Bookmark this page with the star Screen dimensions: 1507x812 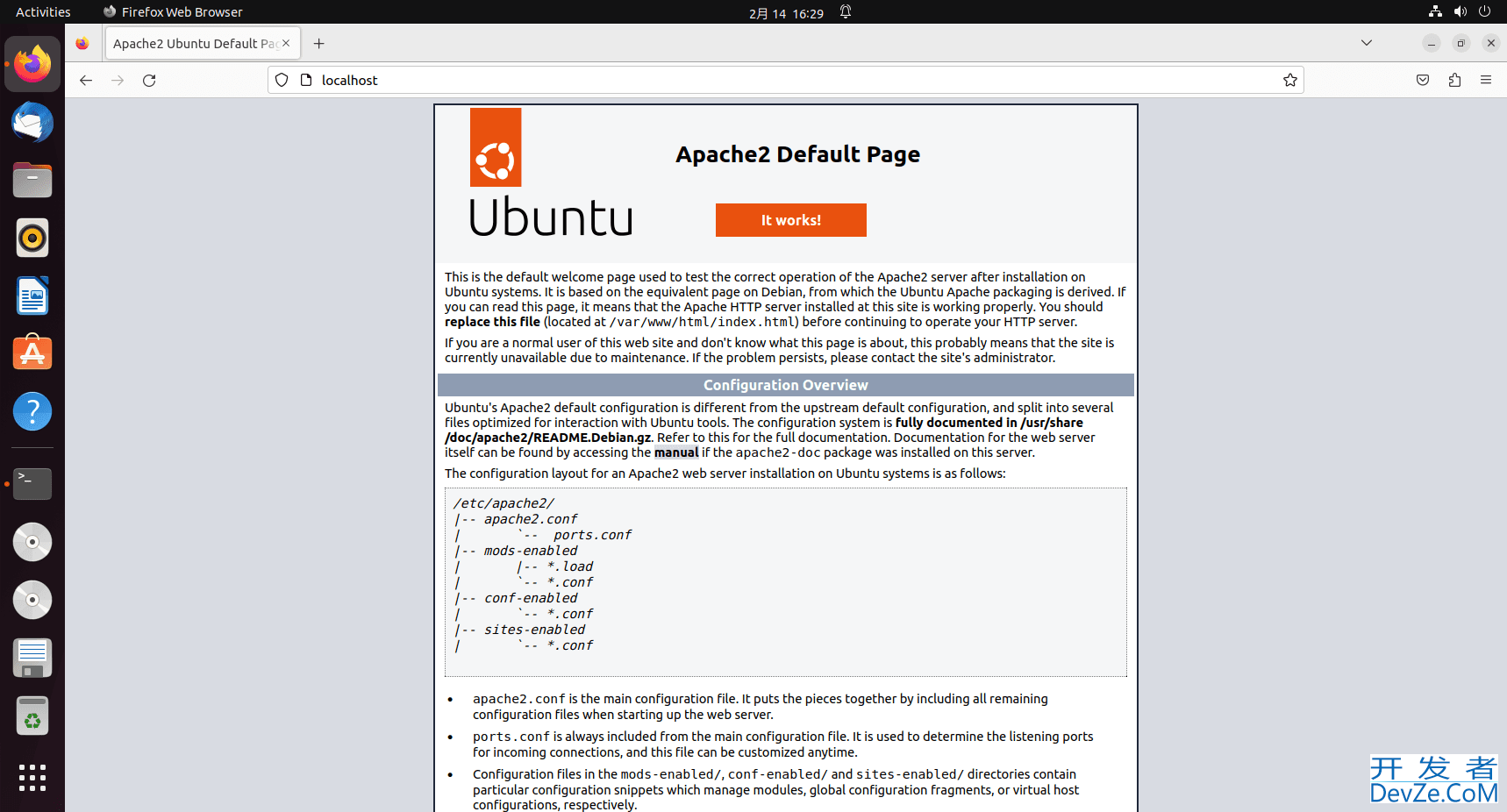coord(1289,80)
